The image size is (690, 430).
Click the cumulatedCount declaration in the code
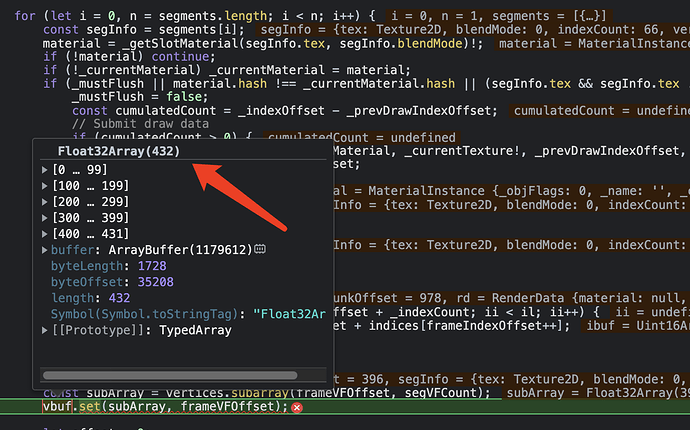point(166,110)
